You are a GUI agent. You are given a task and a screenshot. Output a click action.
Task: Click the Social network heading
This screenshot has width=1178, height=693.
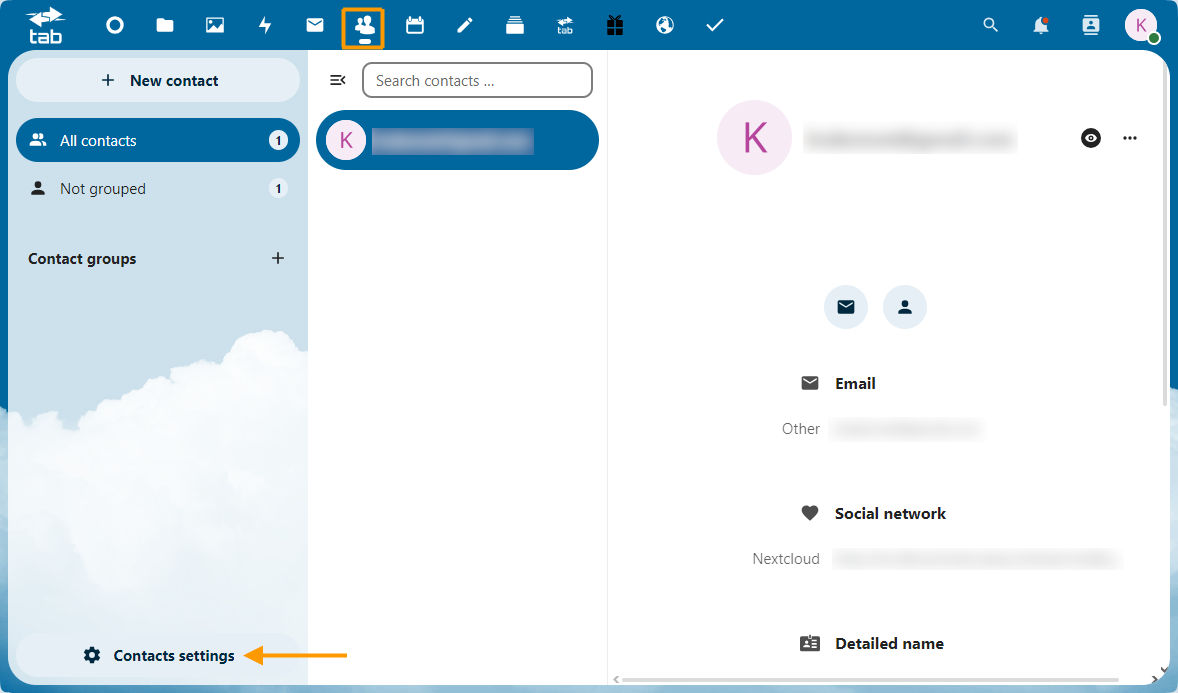pos(890,513)
